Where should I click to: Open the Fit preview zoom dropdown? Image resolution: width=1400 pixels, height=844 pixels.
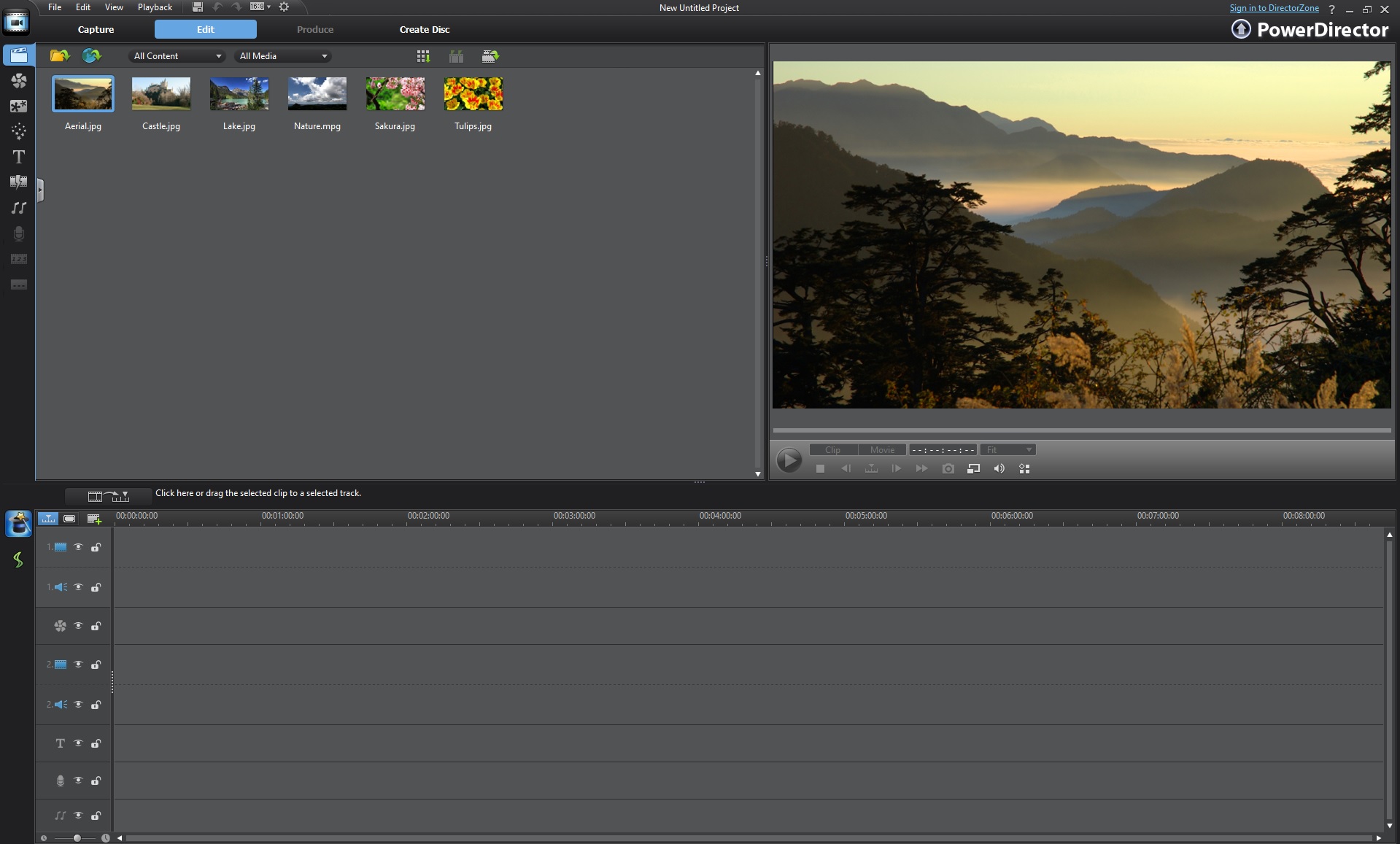point(1008,450)
